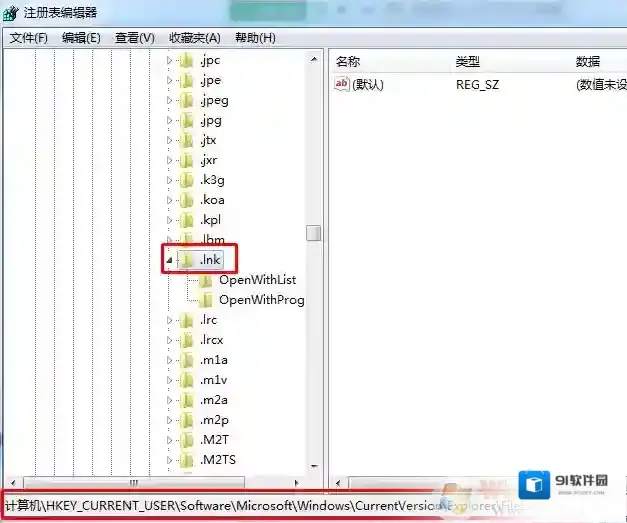Select the OpenWithList subkey

click(x=258, y=280)
